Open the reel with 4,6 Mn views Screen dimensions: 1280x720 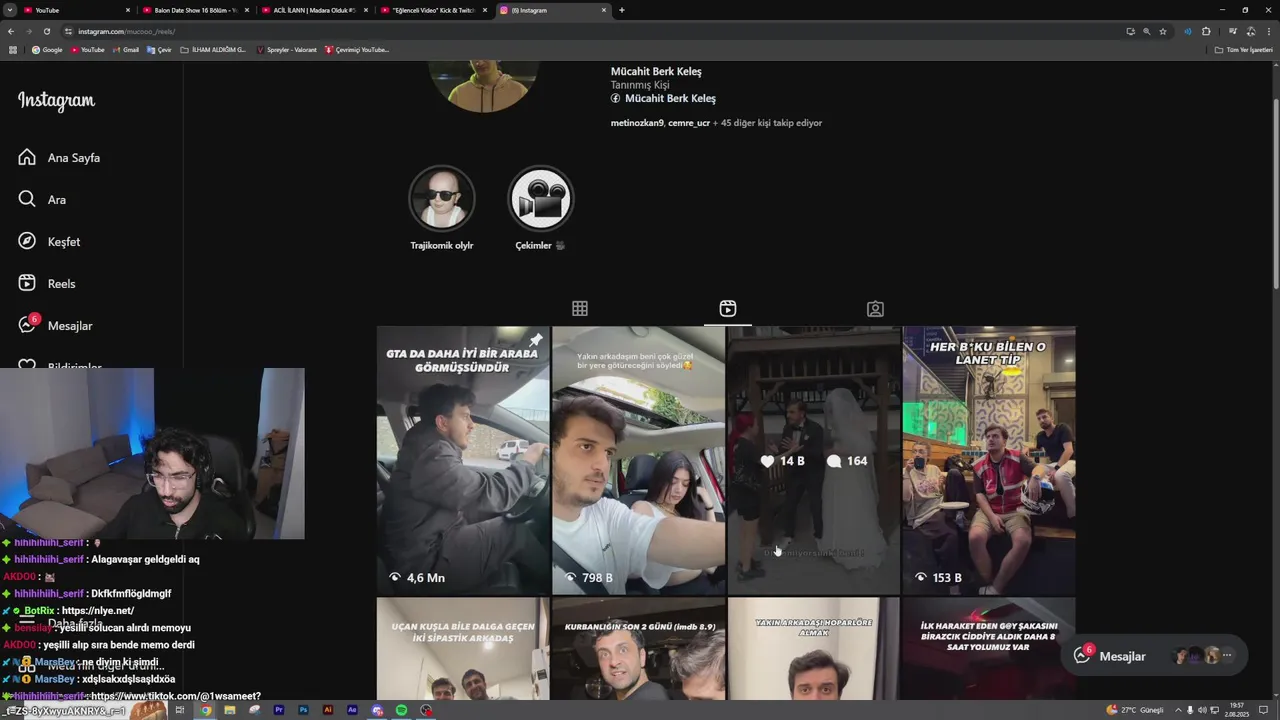tap(463, 460)
